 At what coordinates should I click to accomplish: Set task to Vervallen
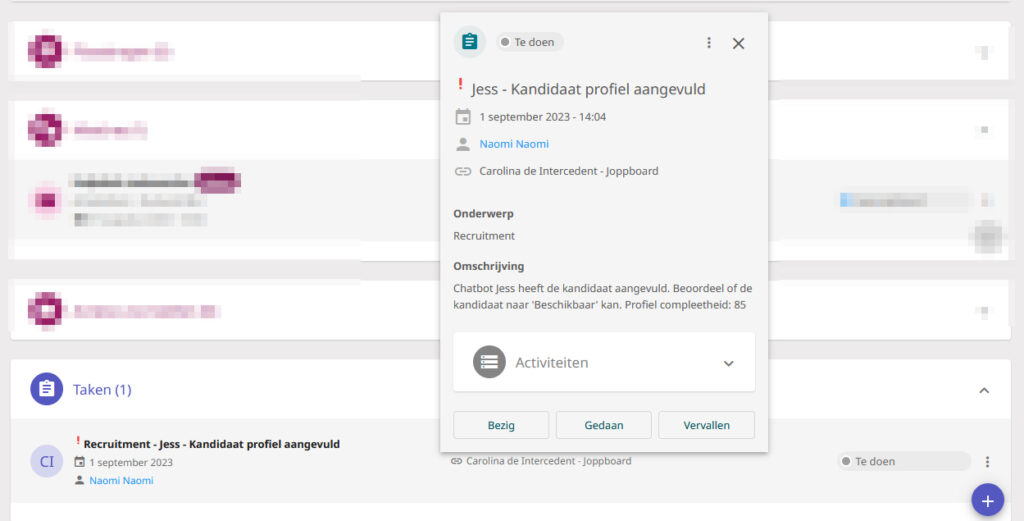707,425
